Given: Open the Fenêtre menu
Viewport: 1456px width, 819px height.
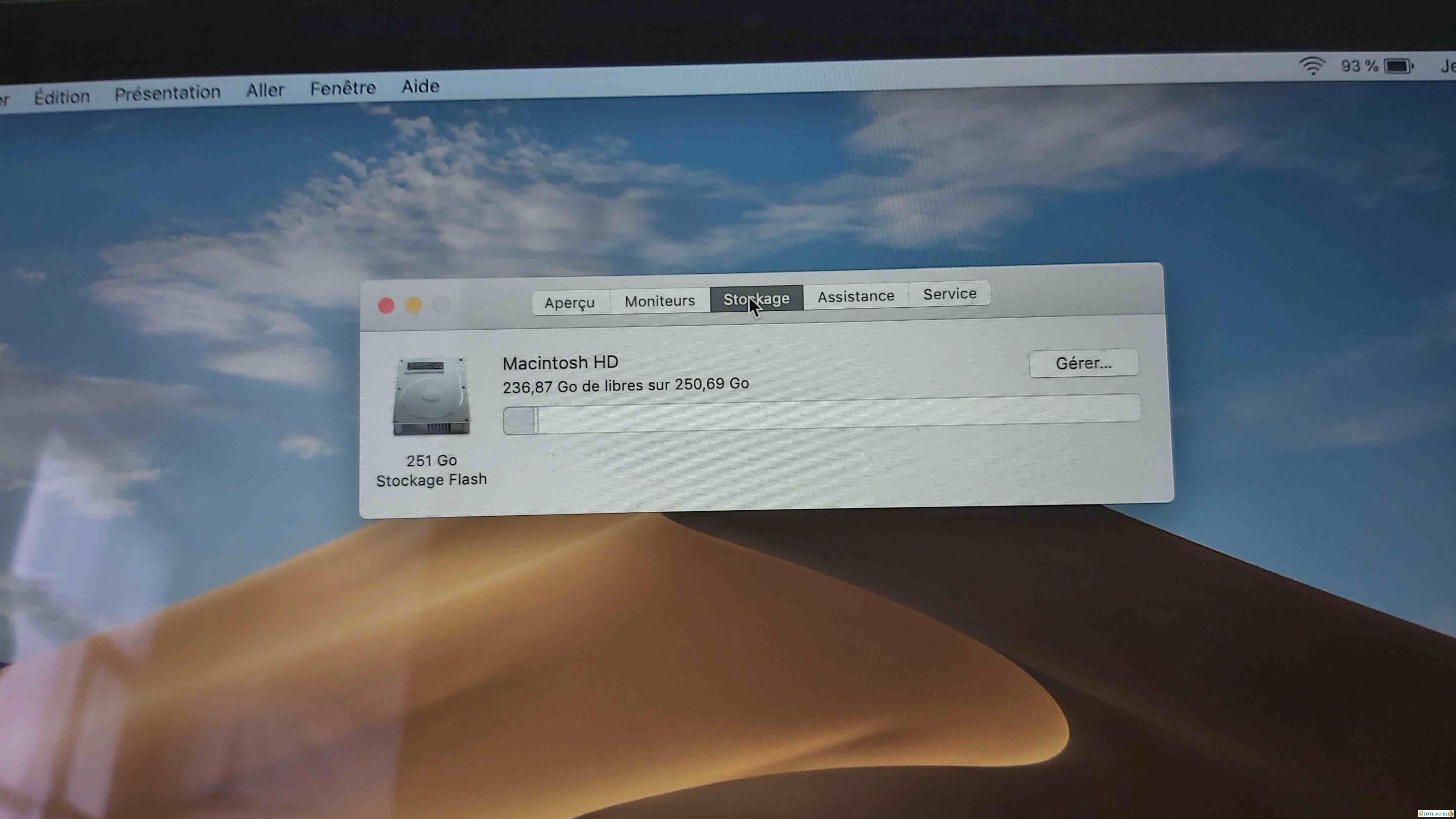Looking at the screenshot, I should pos(343,88).
